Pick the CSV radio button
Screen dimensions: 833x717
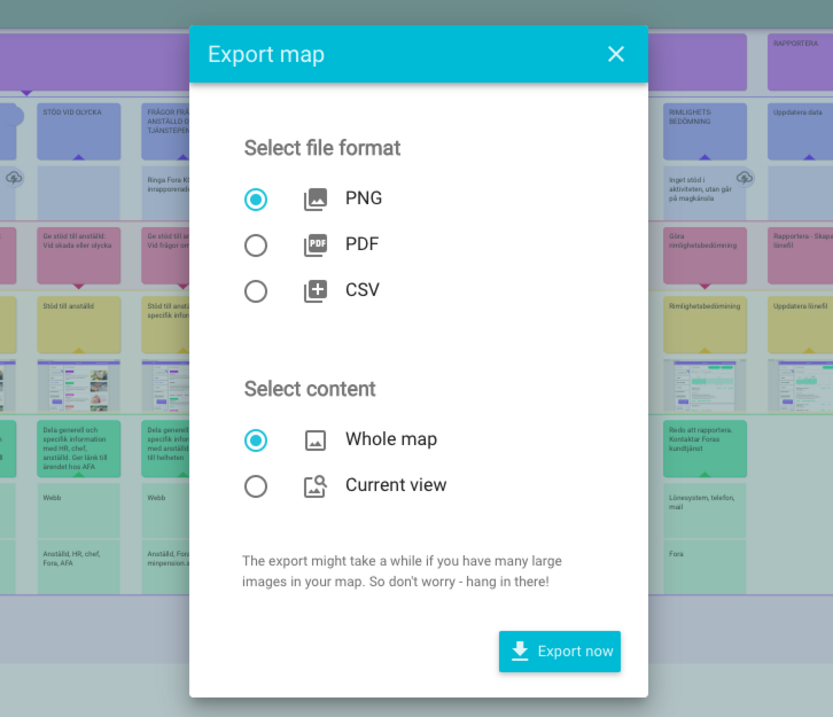(256, 291)
